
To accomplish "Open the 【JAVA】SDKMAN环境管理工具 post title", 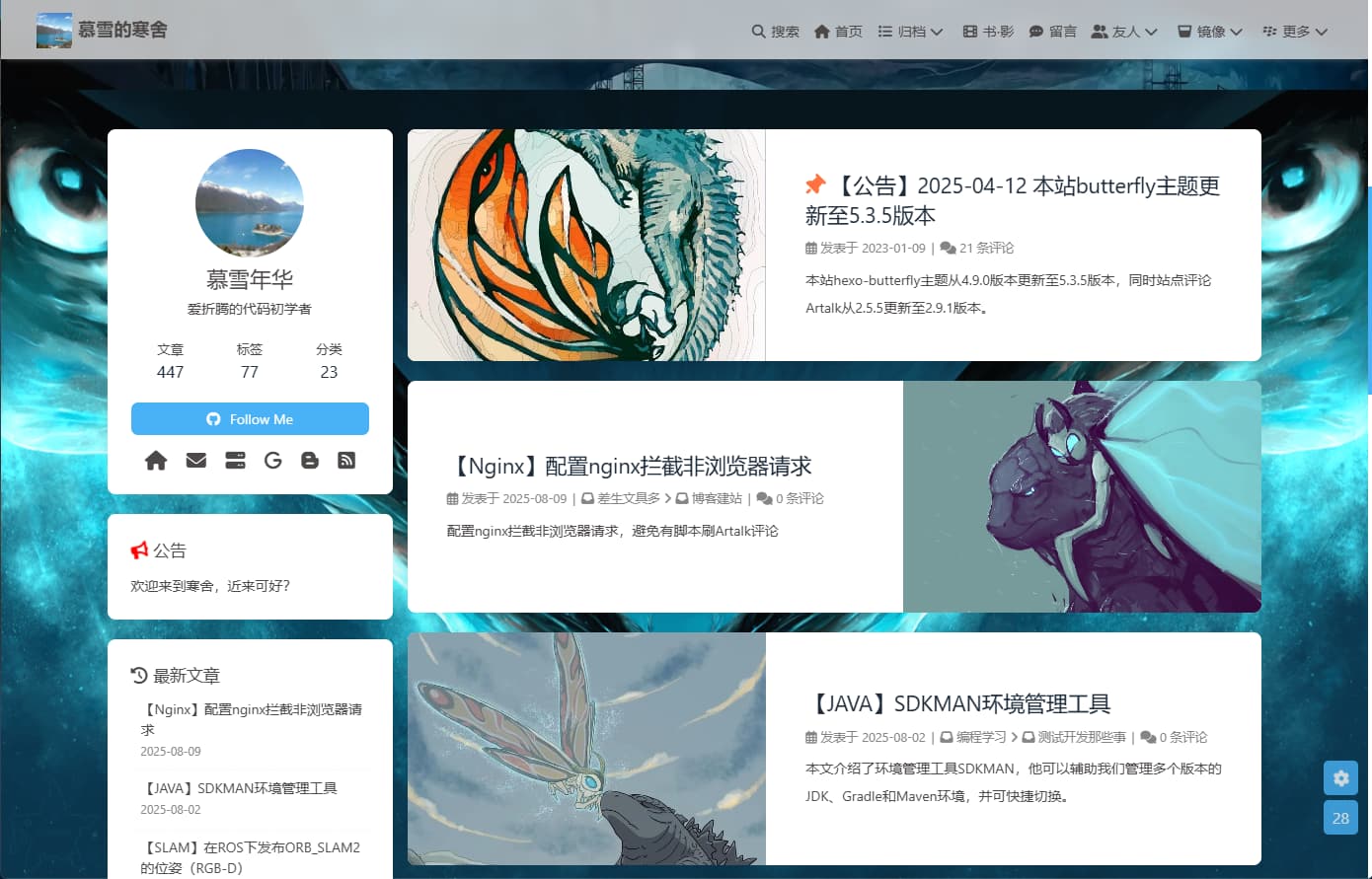I will (957, 703).
